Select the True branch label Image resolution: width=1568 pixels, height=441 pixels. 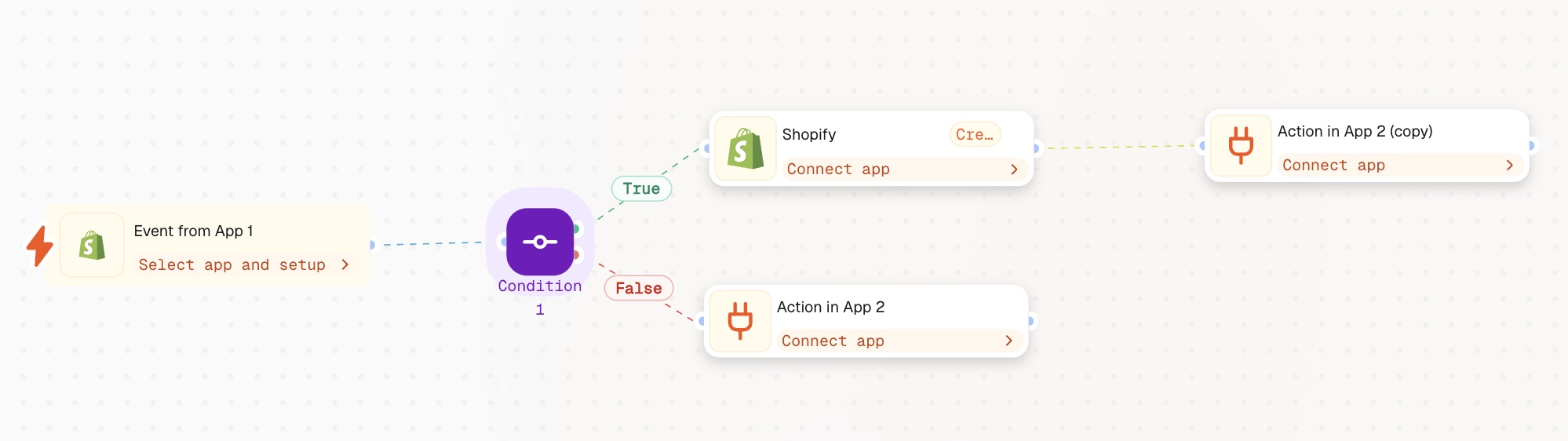coord(641,188)
